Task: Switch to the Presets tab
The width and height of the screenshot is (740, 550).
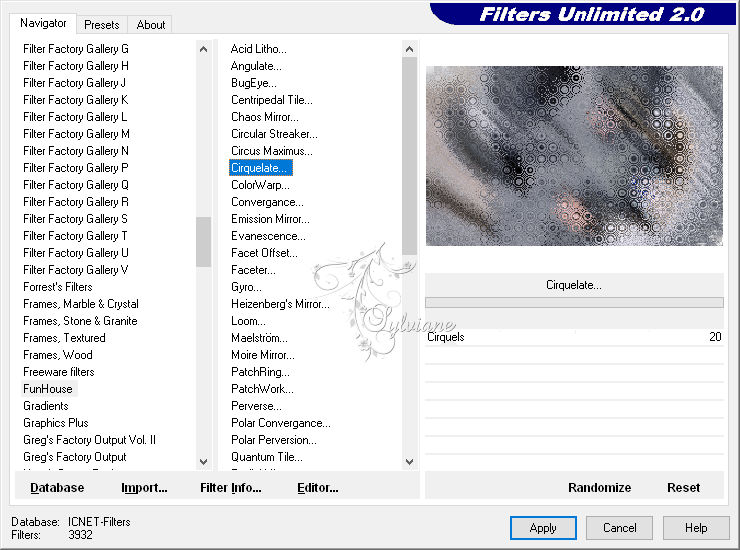Action: (101, 25)
